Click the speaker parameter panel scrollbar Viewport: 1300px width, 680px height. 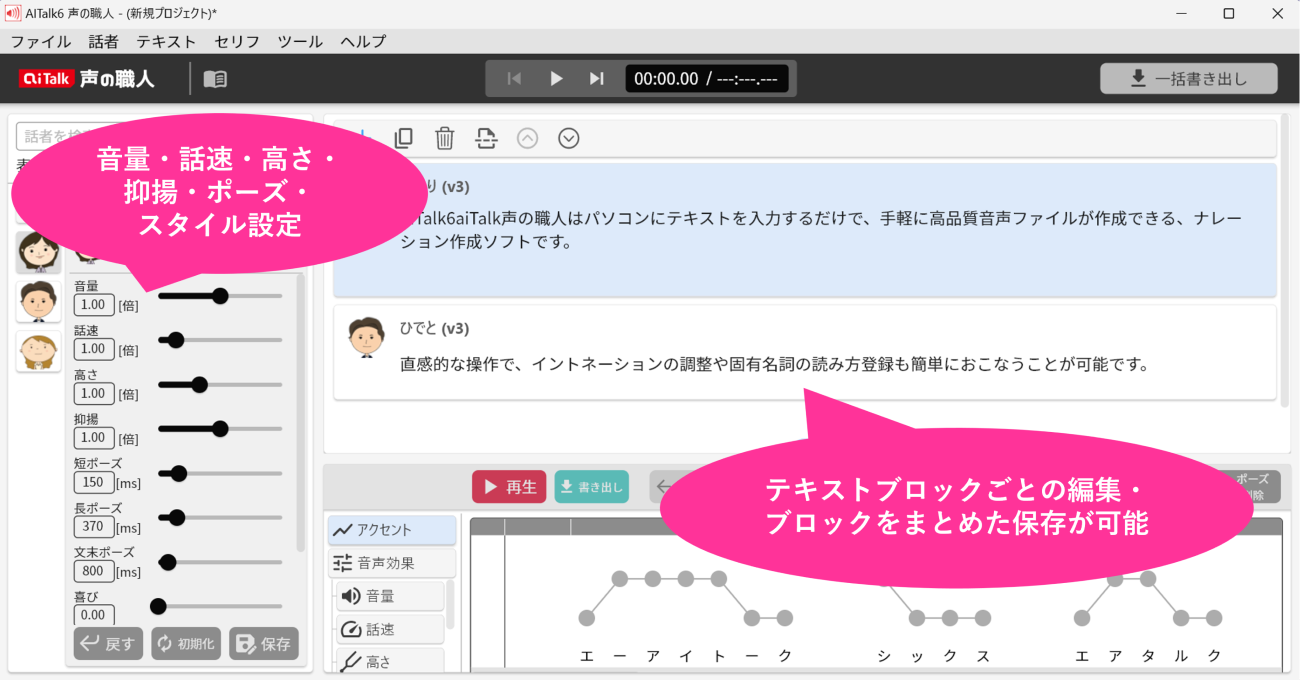click(301, 412)
